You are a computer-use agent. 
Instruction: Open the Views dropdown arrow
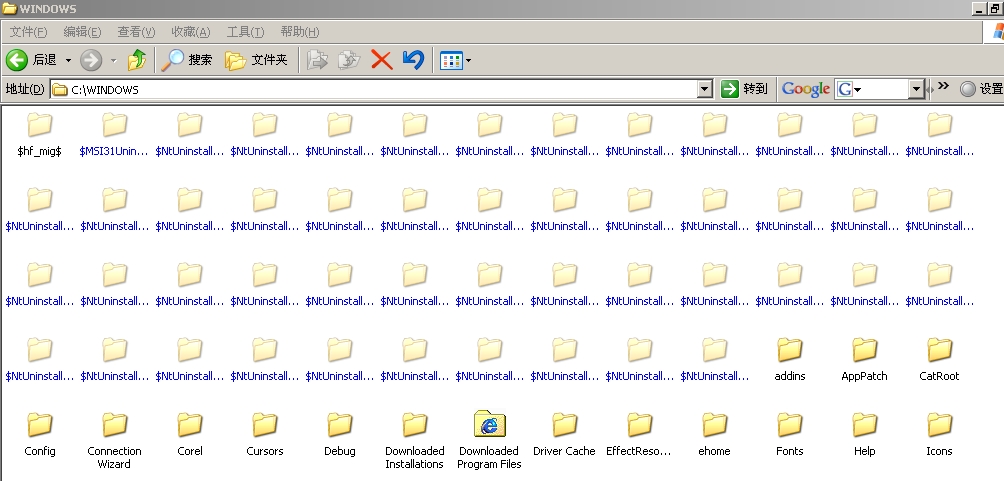[468, 61]
